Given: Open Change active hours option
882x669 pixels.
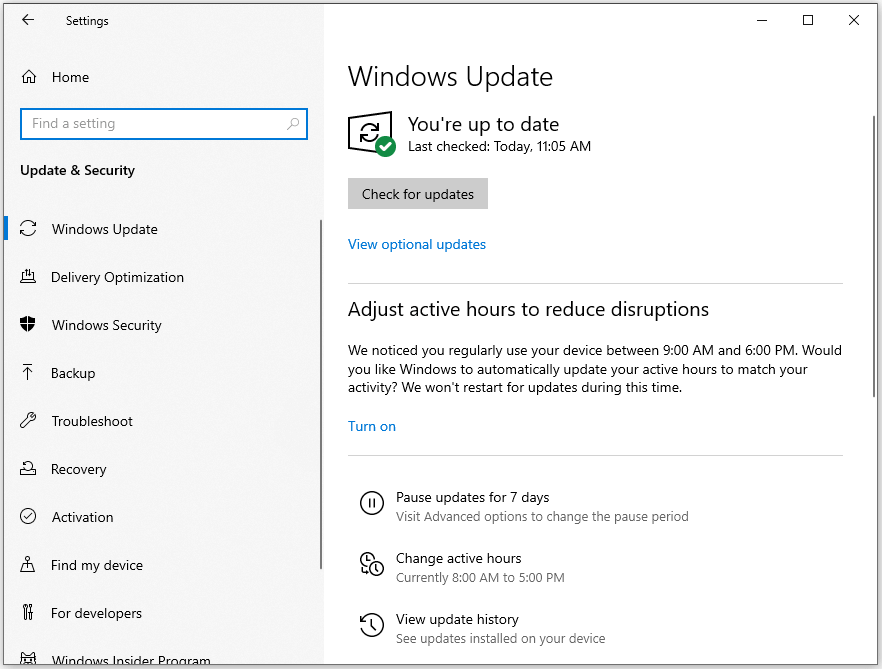Looking at the screenshot, I should point(458,558).
